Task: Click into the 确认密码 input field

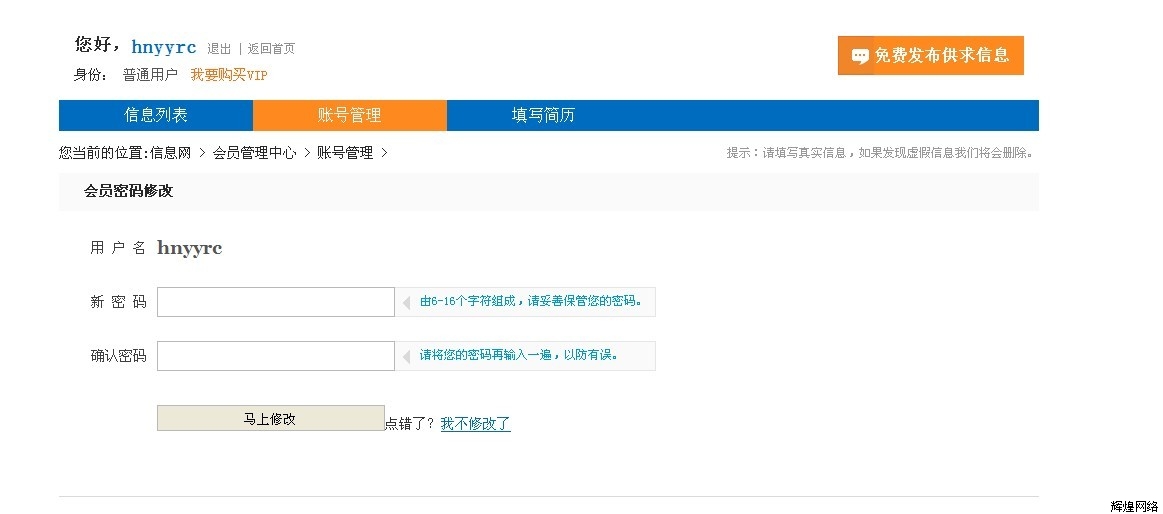Action: [276, 356]
